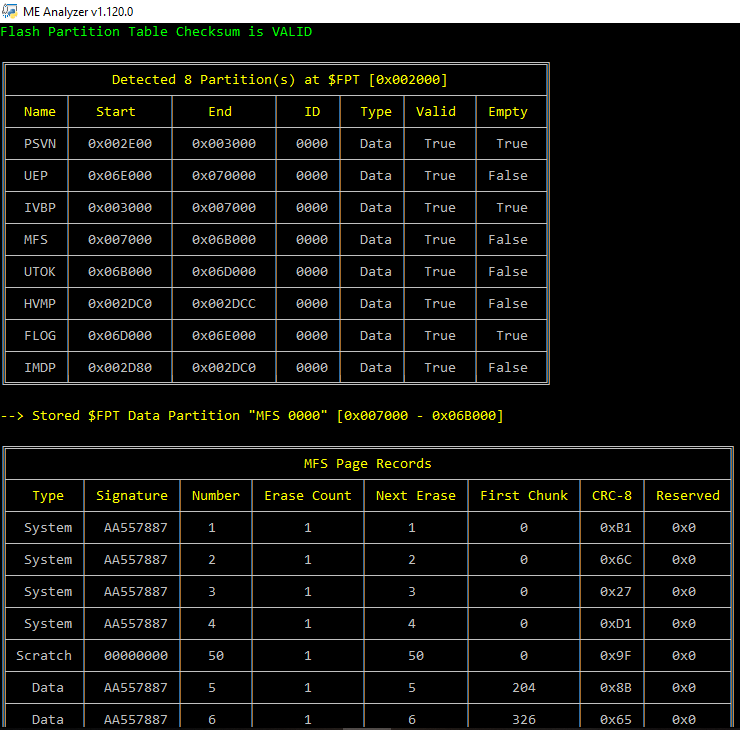
Task: Click the Reserved column header
Action: (688, 495)
